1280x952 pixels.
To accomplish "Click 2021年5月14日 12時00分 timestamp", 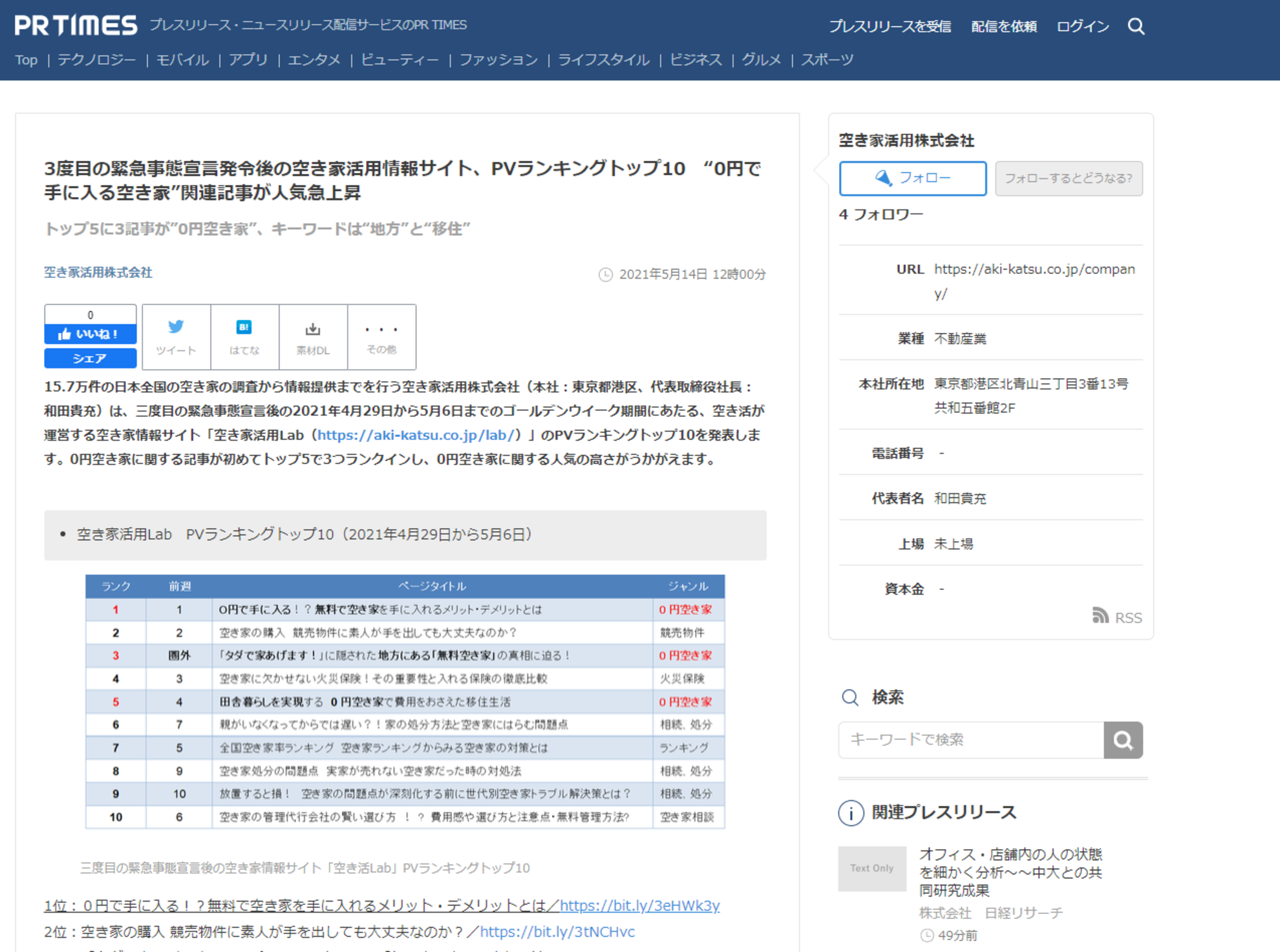I will pos(692,275).
